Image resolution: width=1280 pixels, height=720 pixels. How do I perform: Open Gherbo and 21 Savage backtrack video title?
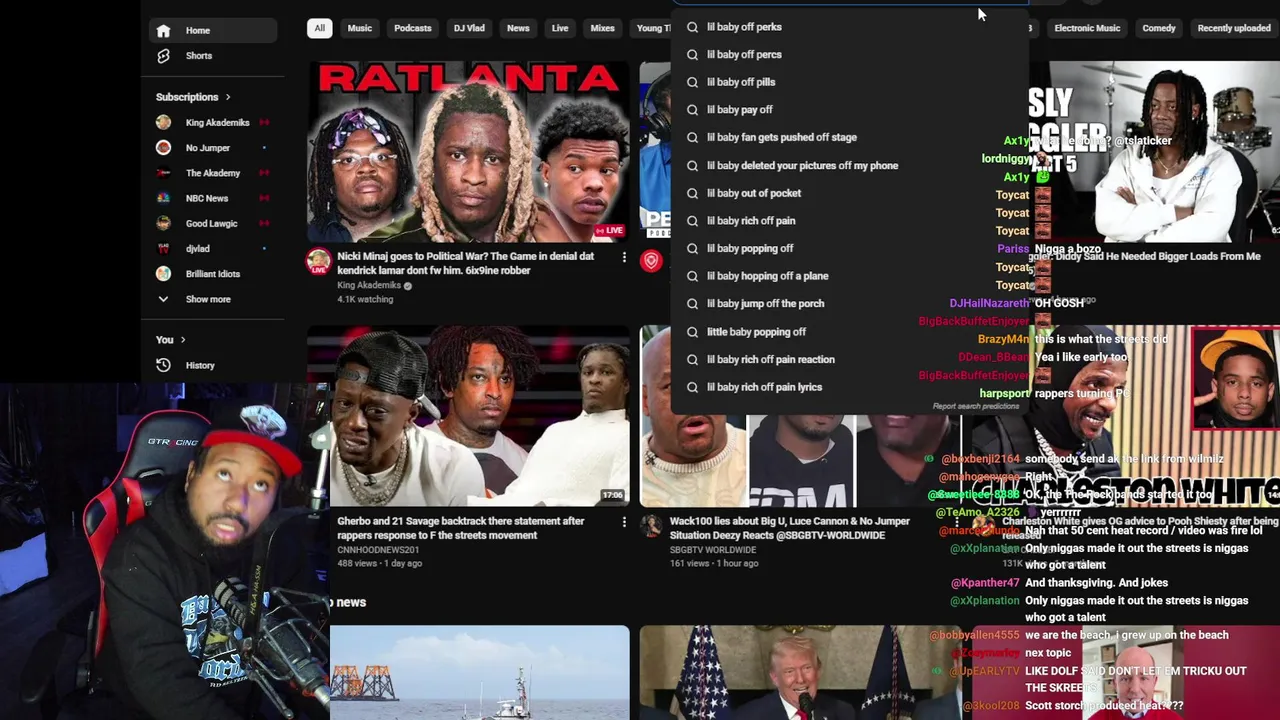tap(461, 528)
